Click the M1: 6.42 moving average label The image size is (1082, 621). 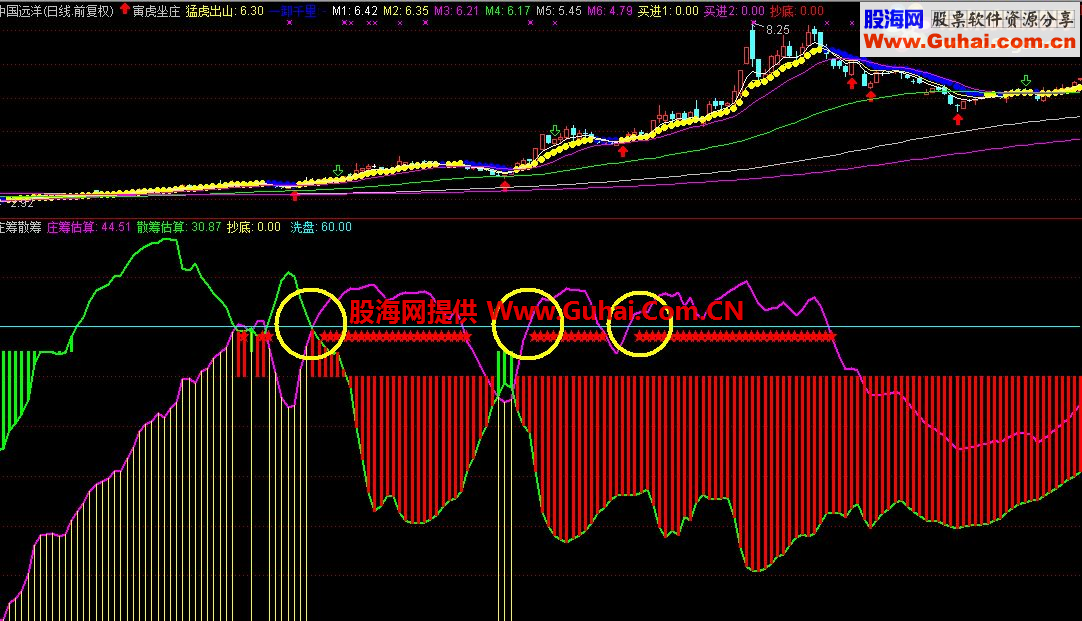pyautogui.click(x=354, y=11)
